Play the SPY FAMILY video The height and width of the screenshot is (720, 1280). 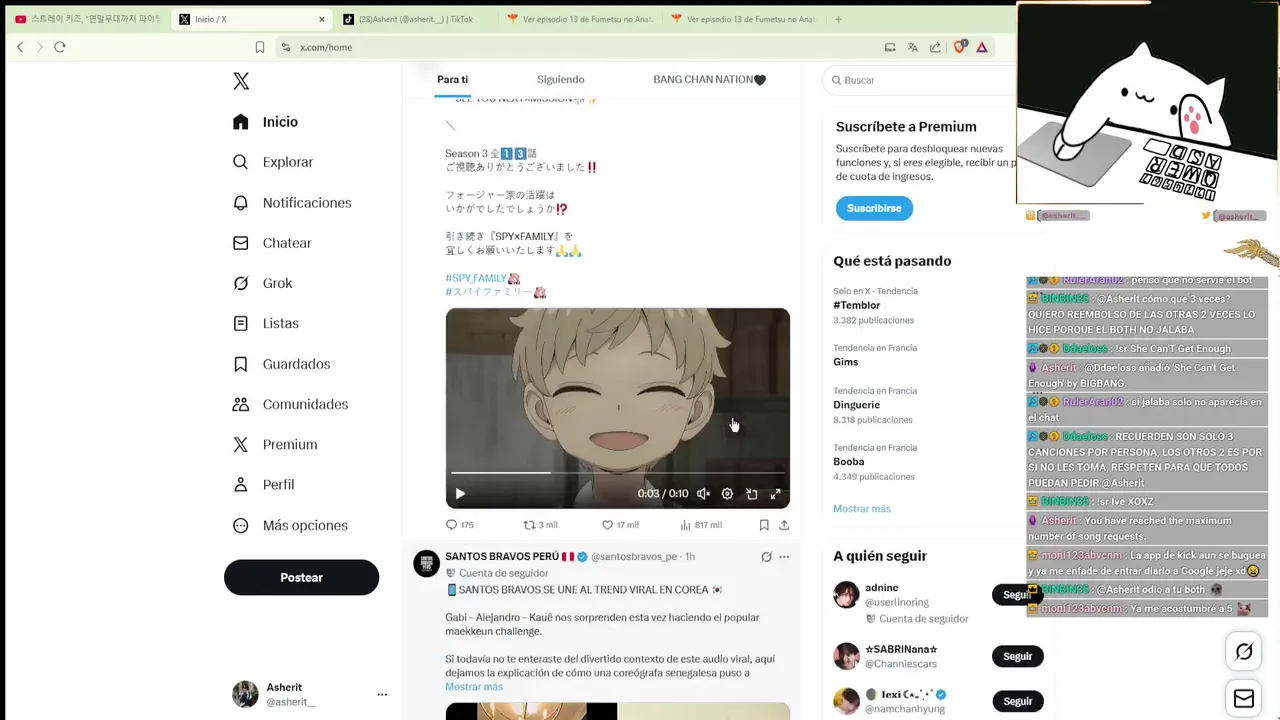(x=460, y=493)
